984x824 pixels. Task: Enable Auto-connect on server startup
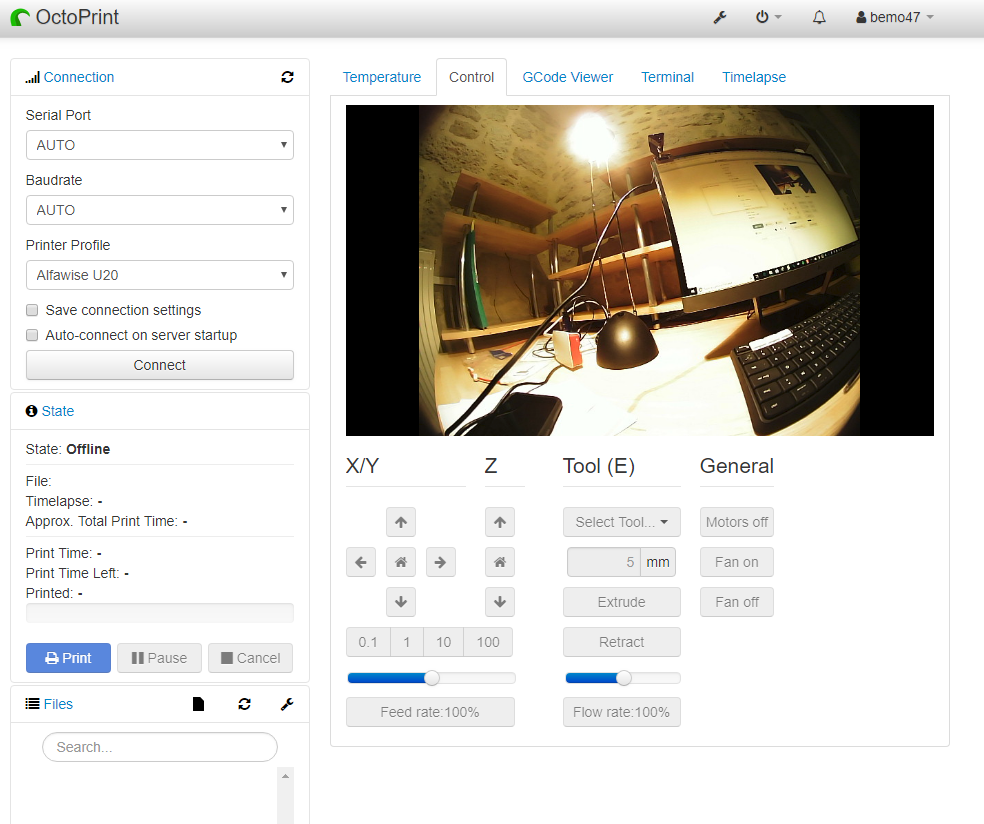coord(32,335)
